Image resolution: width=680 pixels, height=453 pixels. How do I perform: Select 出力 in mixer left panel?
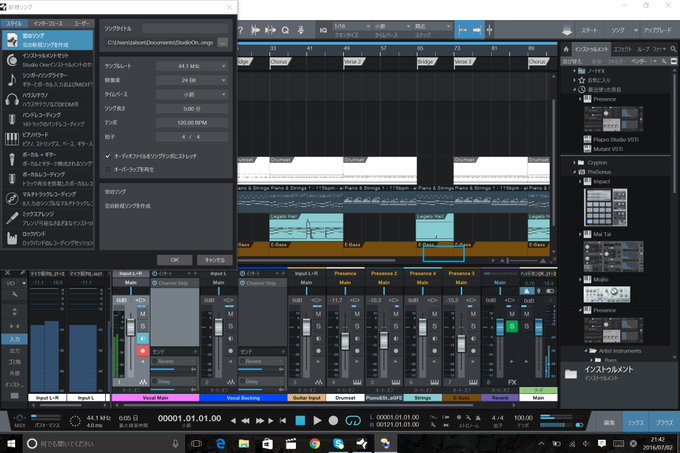click(x=14, y=350)
